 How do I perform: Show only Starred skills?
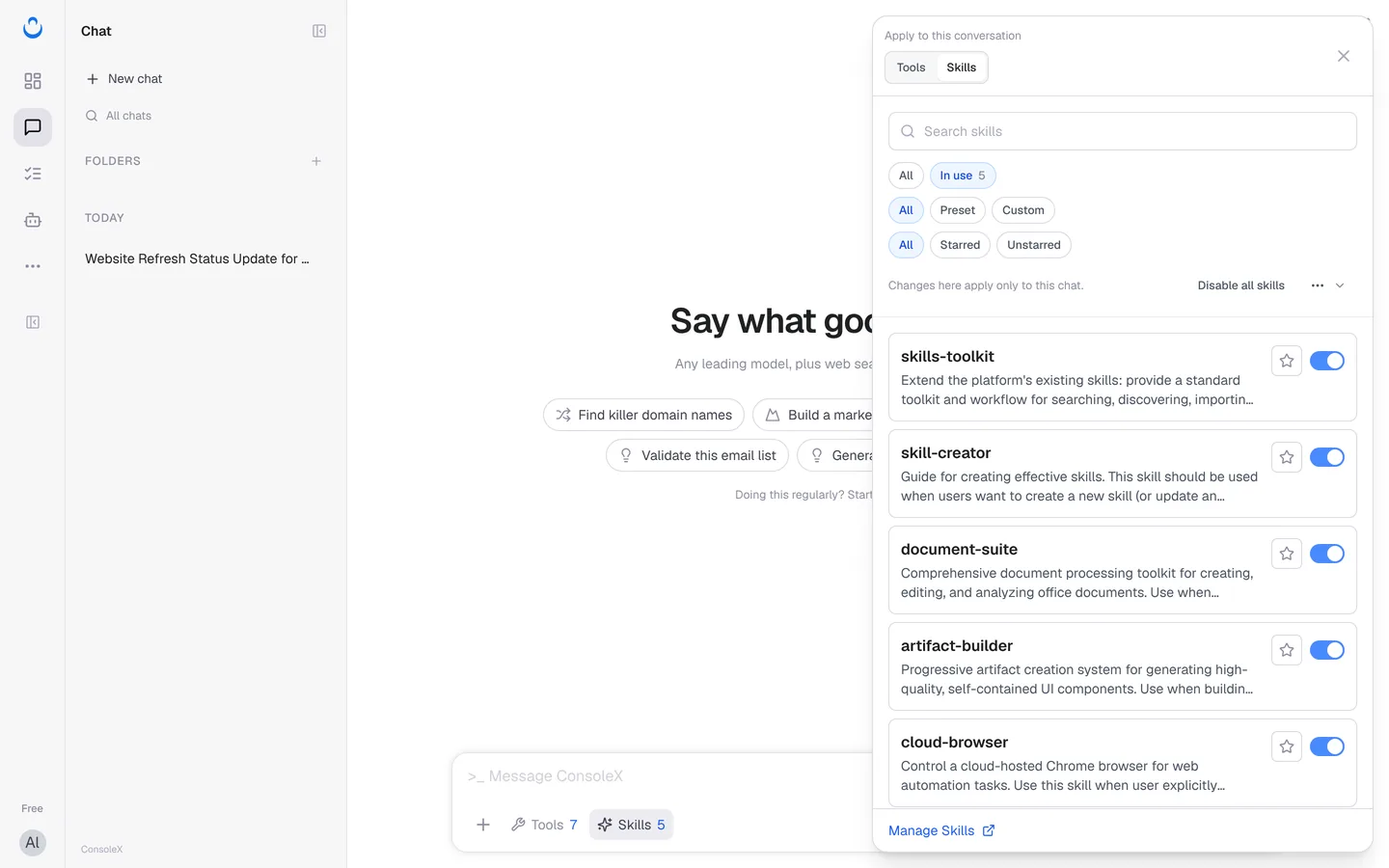(960, 245)
